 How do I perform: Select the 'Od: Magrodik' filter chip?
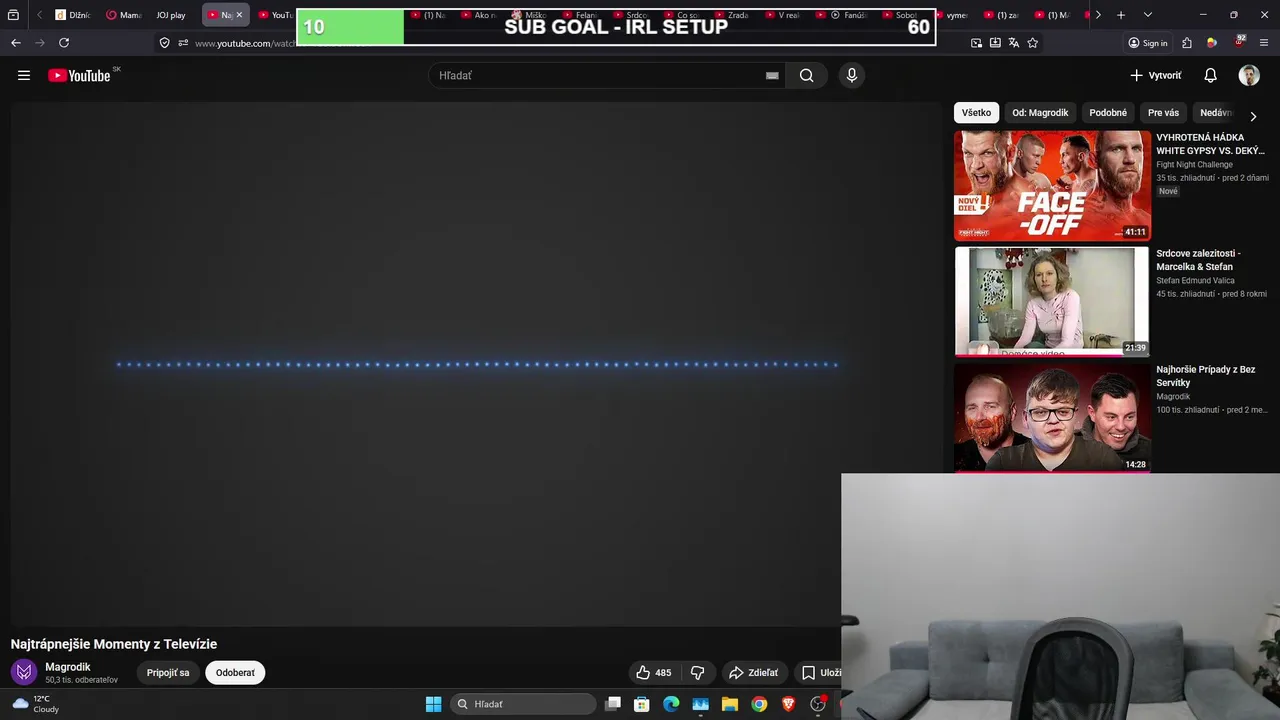pos(1040,113)
